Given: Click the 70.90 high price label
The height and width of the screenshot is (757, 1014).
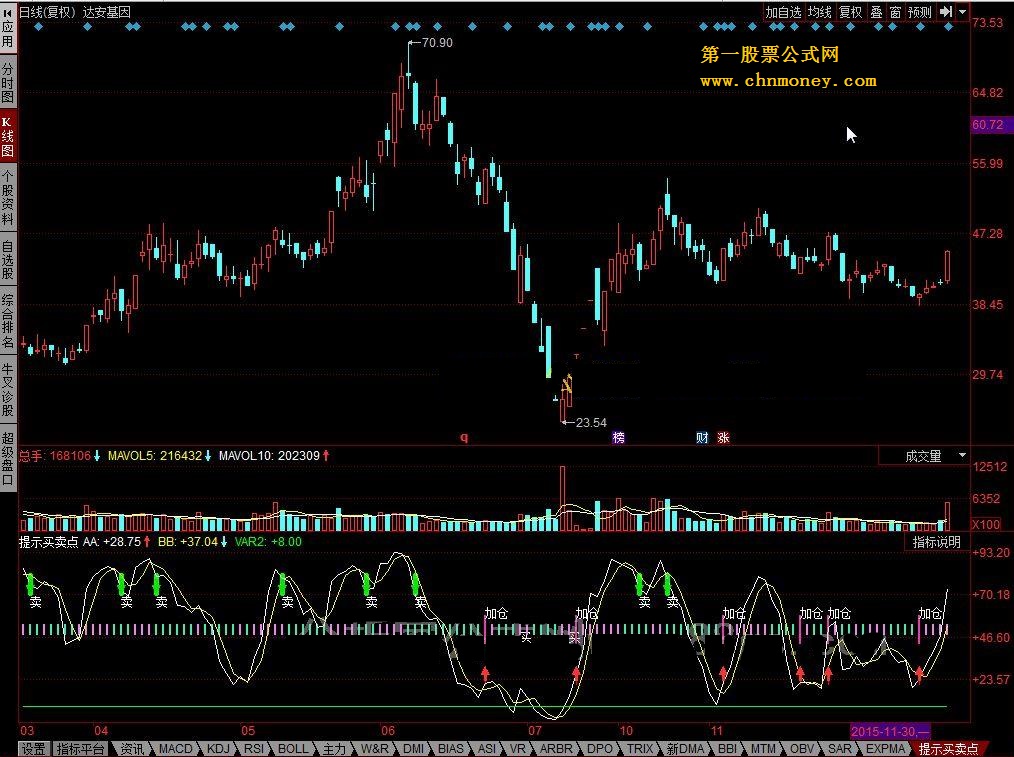Looking at the screenshot, I should coord(437,43).
